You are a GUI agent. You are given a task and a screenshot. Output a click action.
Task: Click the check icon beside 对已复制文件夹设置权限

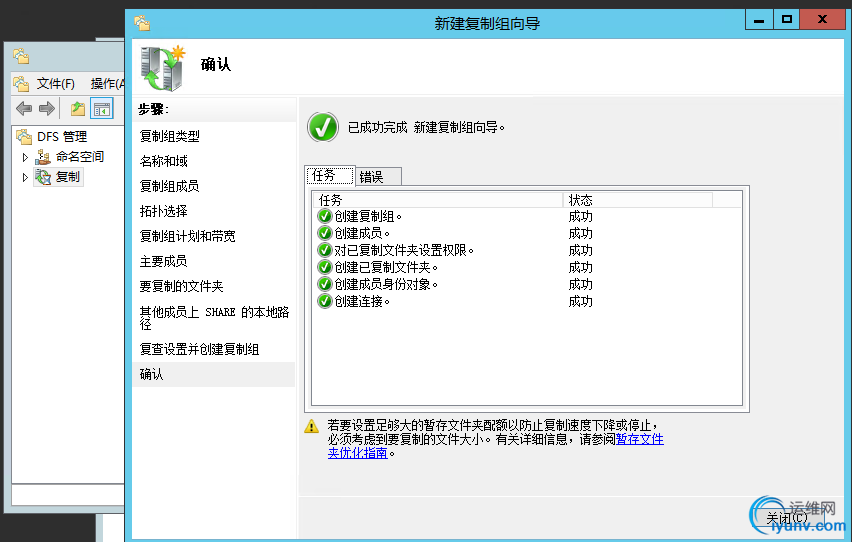point(324,250)
